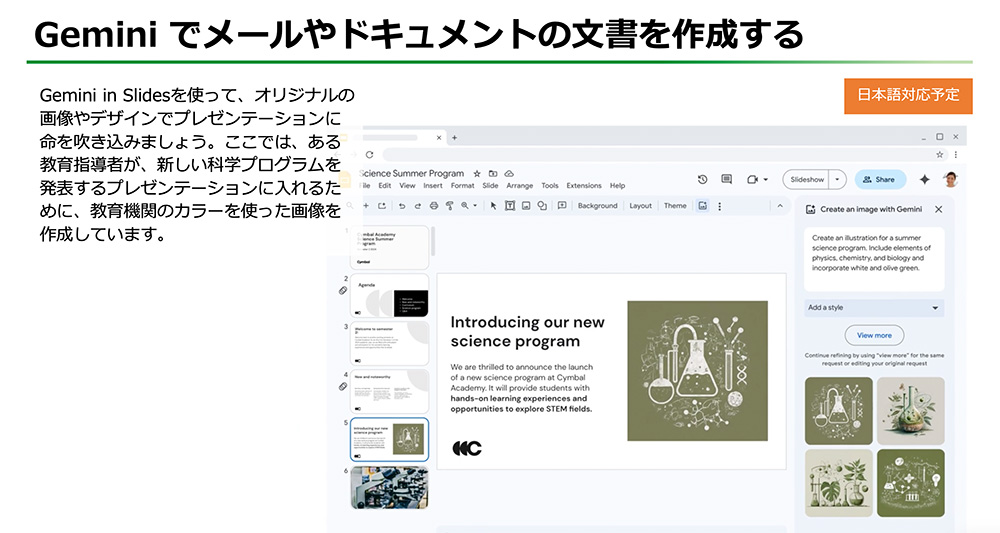Click the Insert image toolbar icon
This screenshot has width=1000, height=533.
(526, 206)
